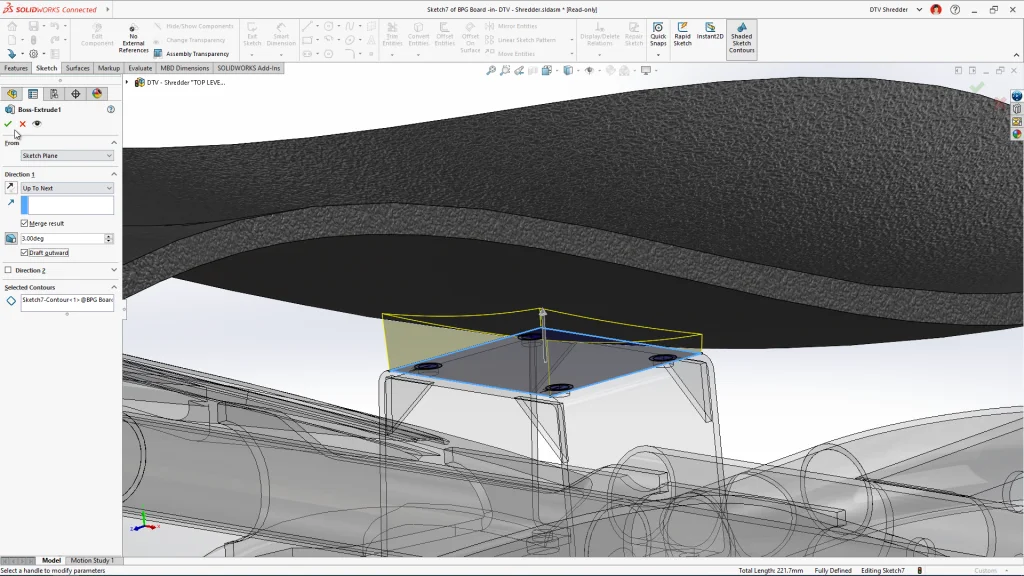The height and width of the screenshot is (576, 1024).
Task: Confirm Boss-Extrude with the green checkmark
Action: pyautogui.click(x=8, y=124)
